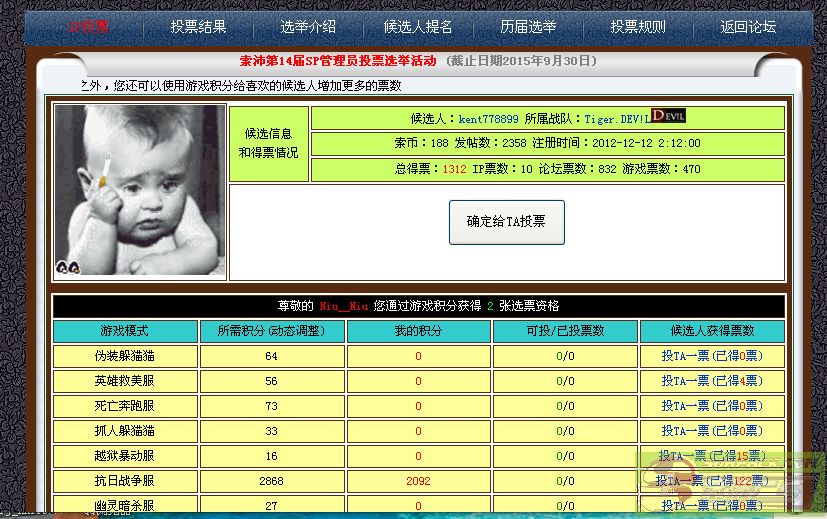827x519 pixels.
Task: Click required points value 64
Action: 271,356
